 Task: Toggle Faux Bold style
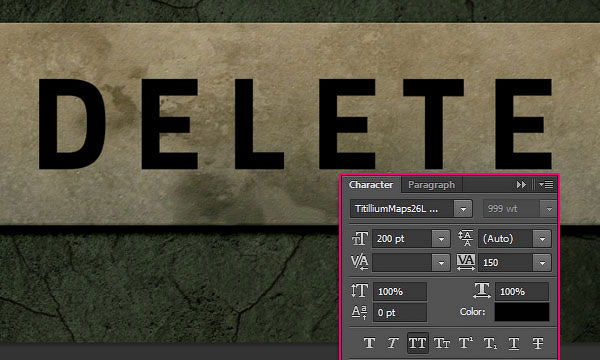tap(369, 343)
